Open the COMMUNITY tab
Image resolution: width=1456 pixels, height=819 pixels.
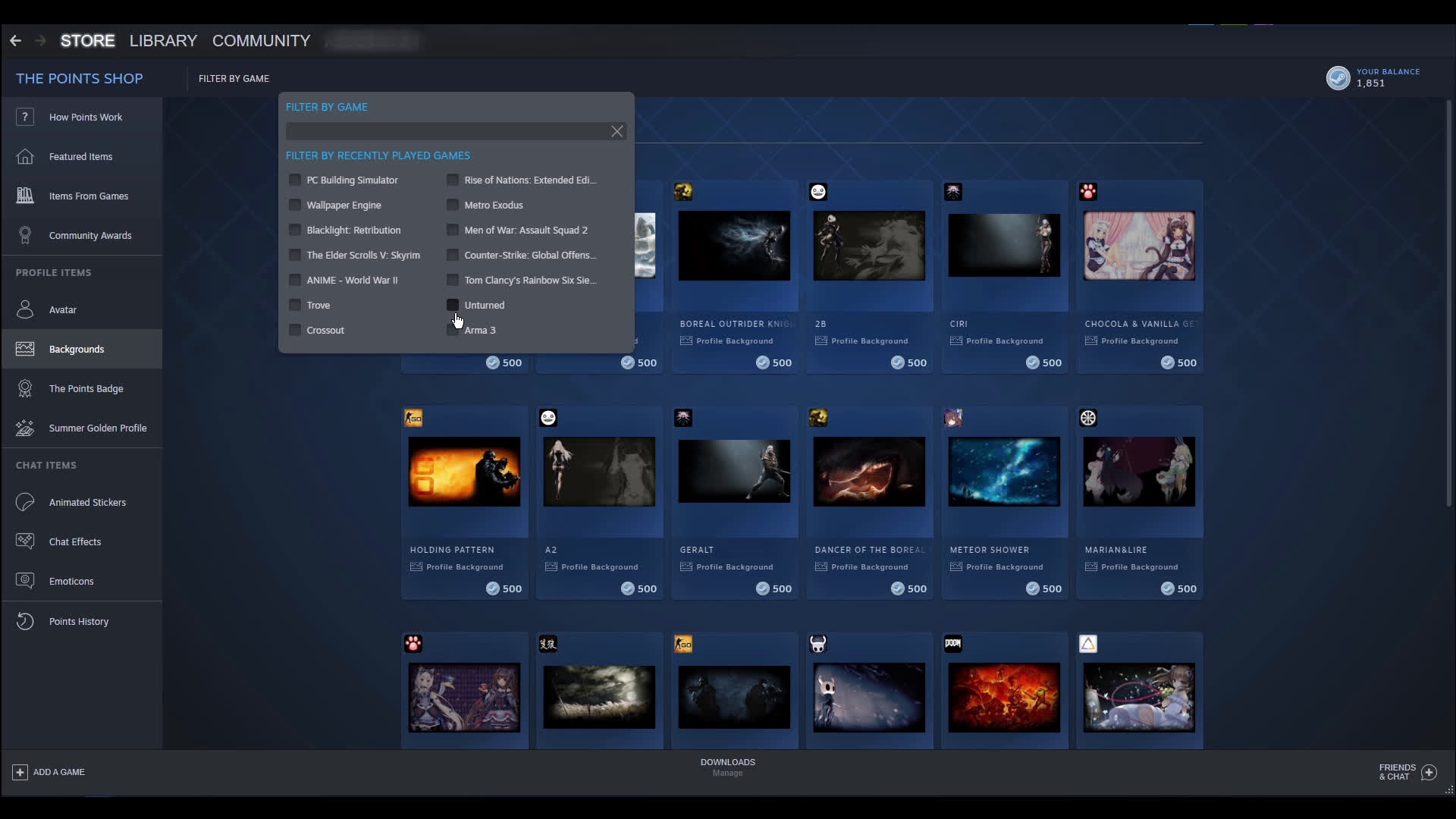point(261,40)
